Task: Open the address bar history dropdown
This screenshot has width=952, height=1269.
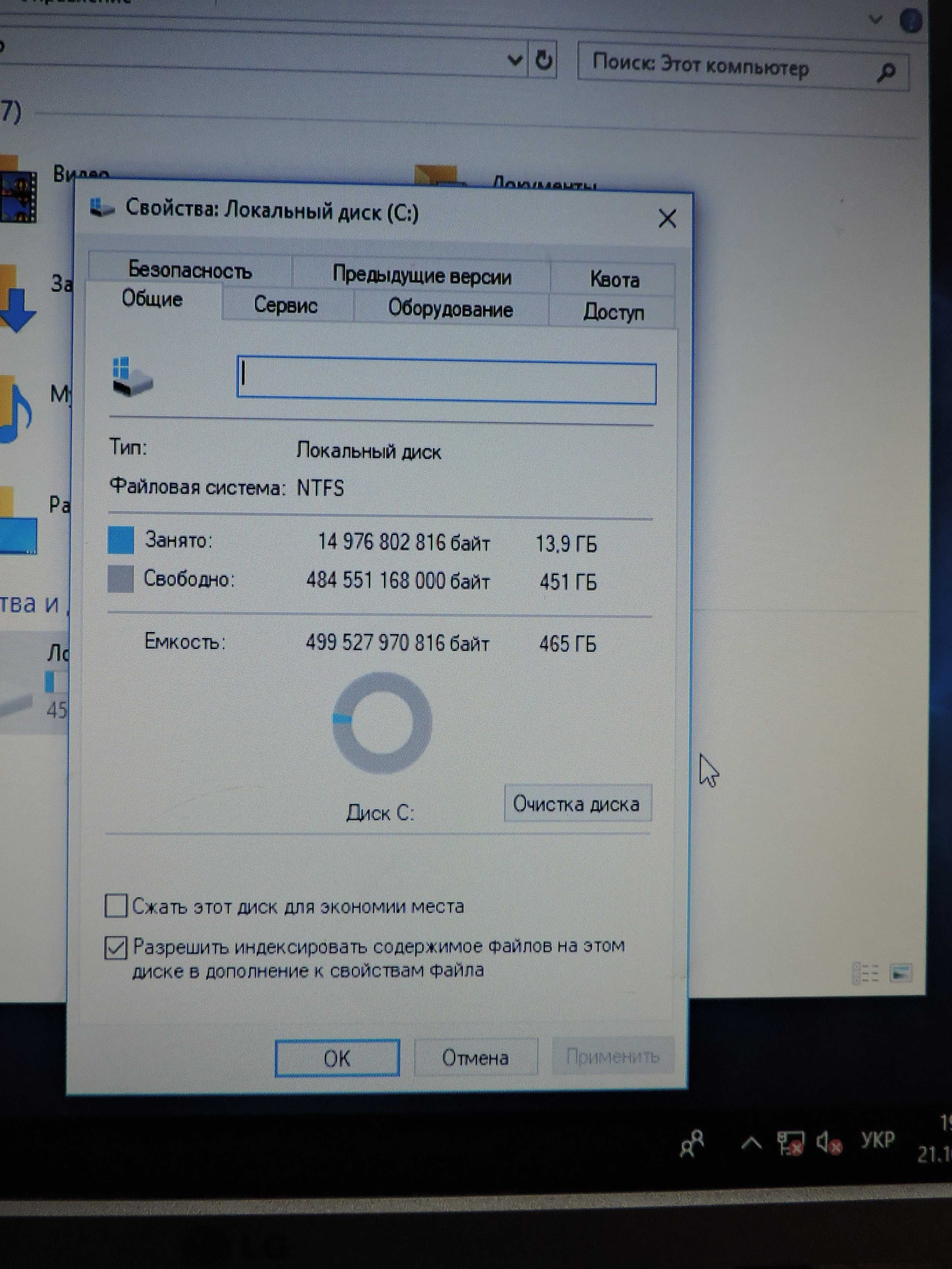Action: pos(515,59)
